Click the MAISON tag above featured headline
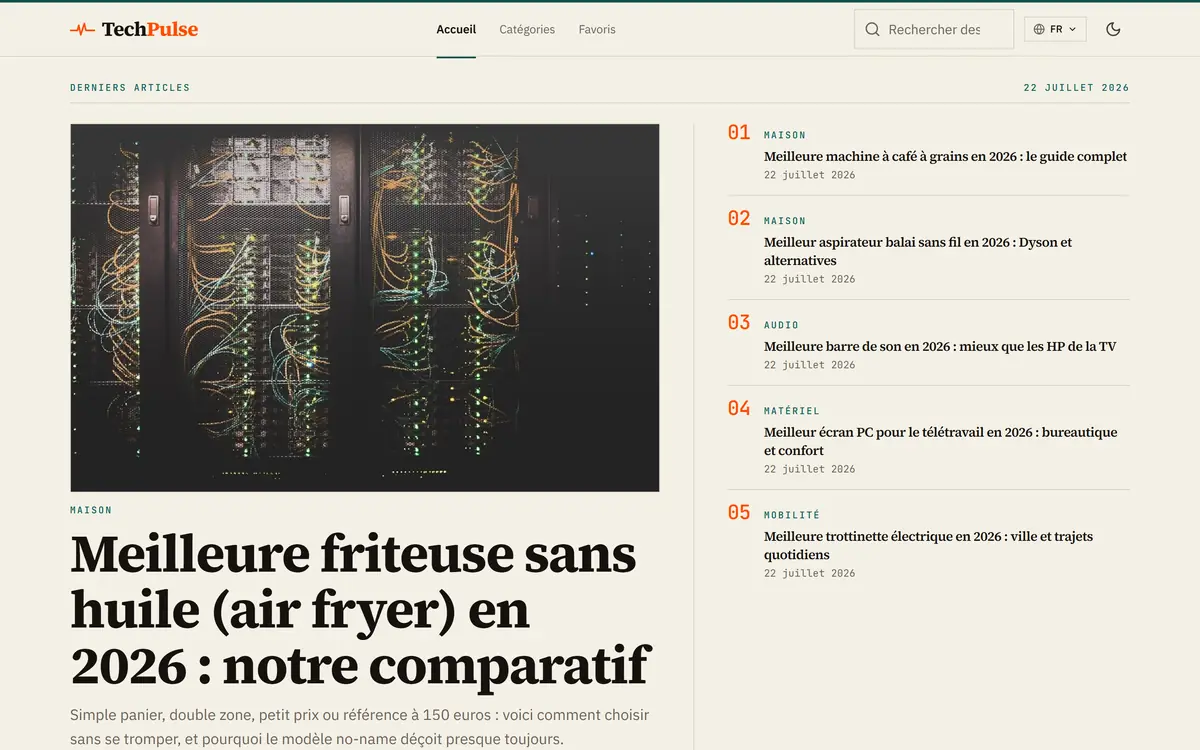 91,510
